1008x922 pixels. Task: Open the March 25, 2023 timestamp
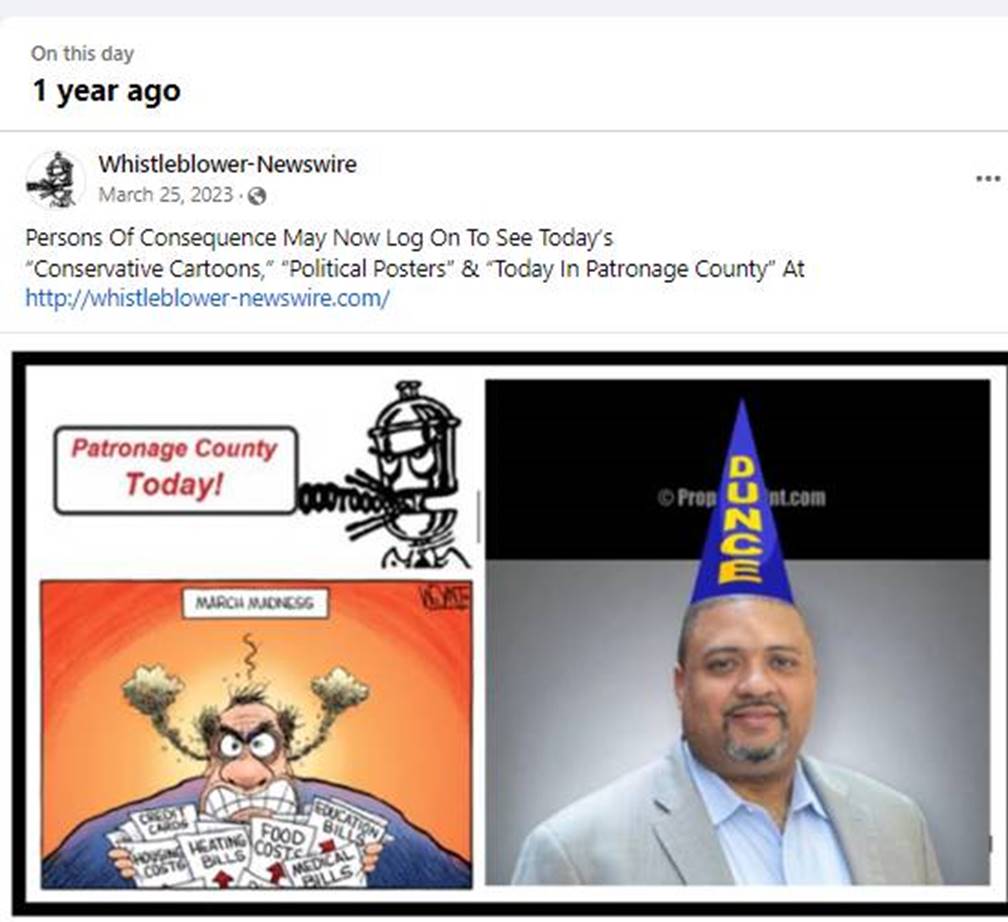[166, 195]
